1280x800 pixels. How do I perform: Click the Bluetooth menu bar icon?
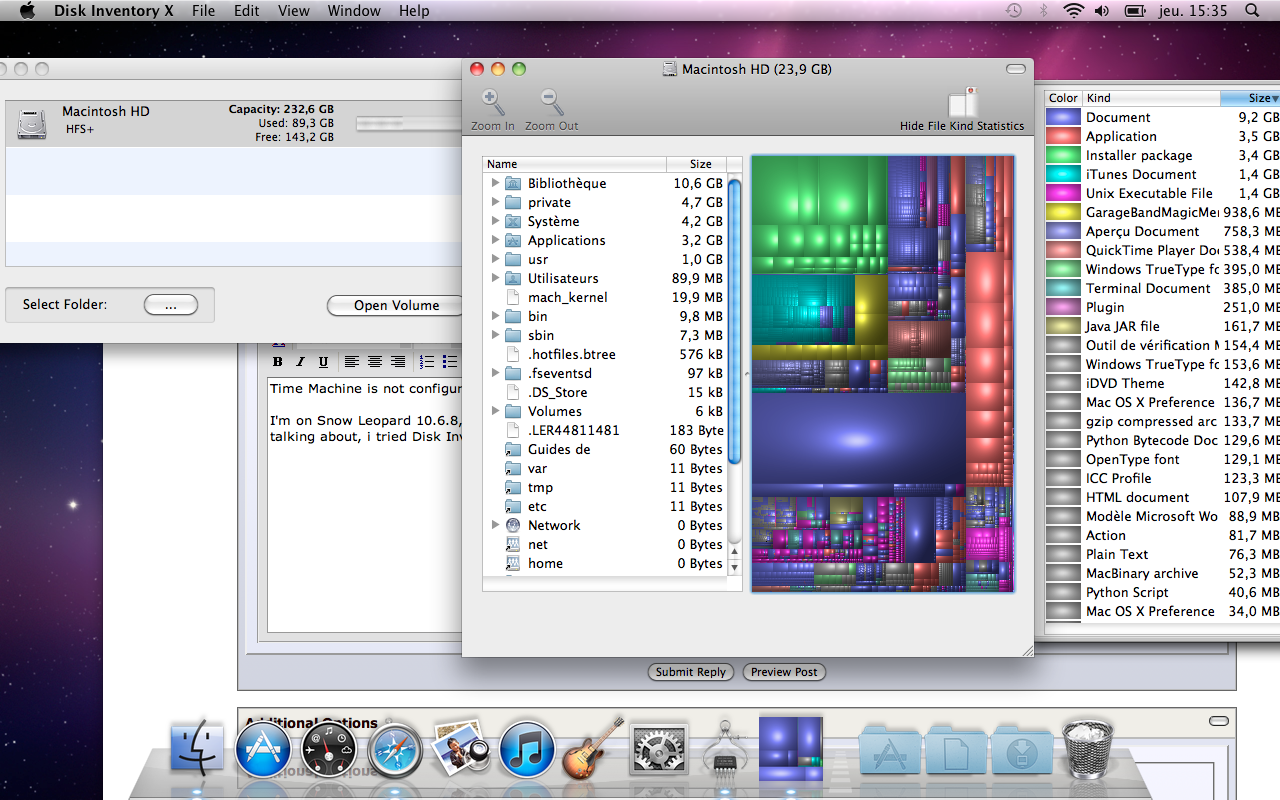(1044, 11)
